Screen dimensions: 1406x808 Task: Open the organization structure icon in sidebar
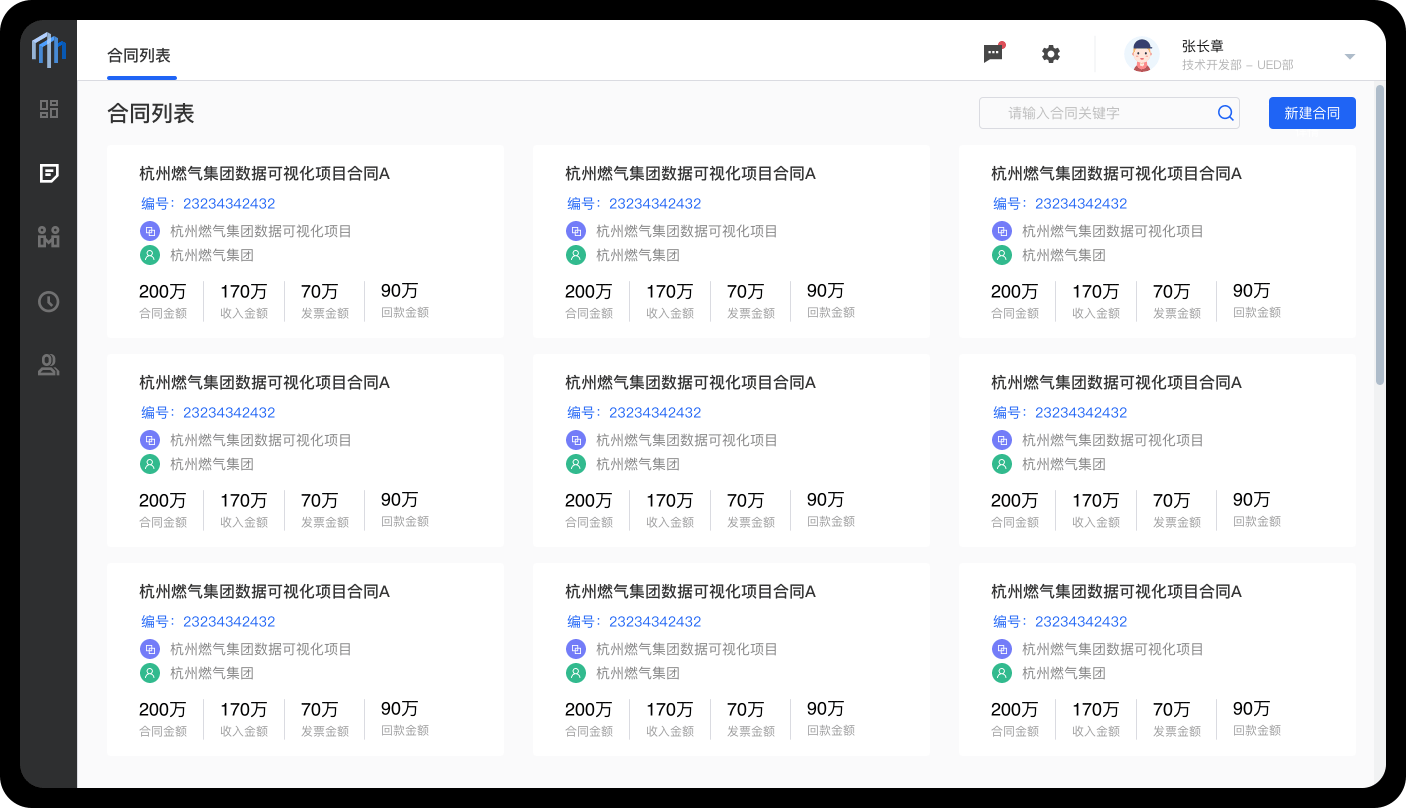(x=49, y=237)
